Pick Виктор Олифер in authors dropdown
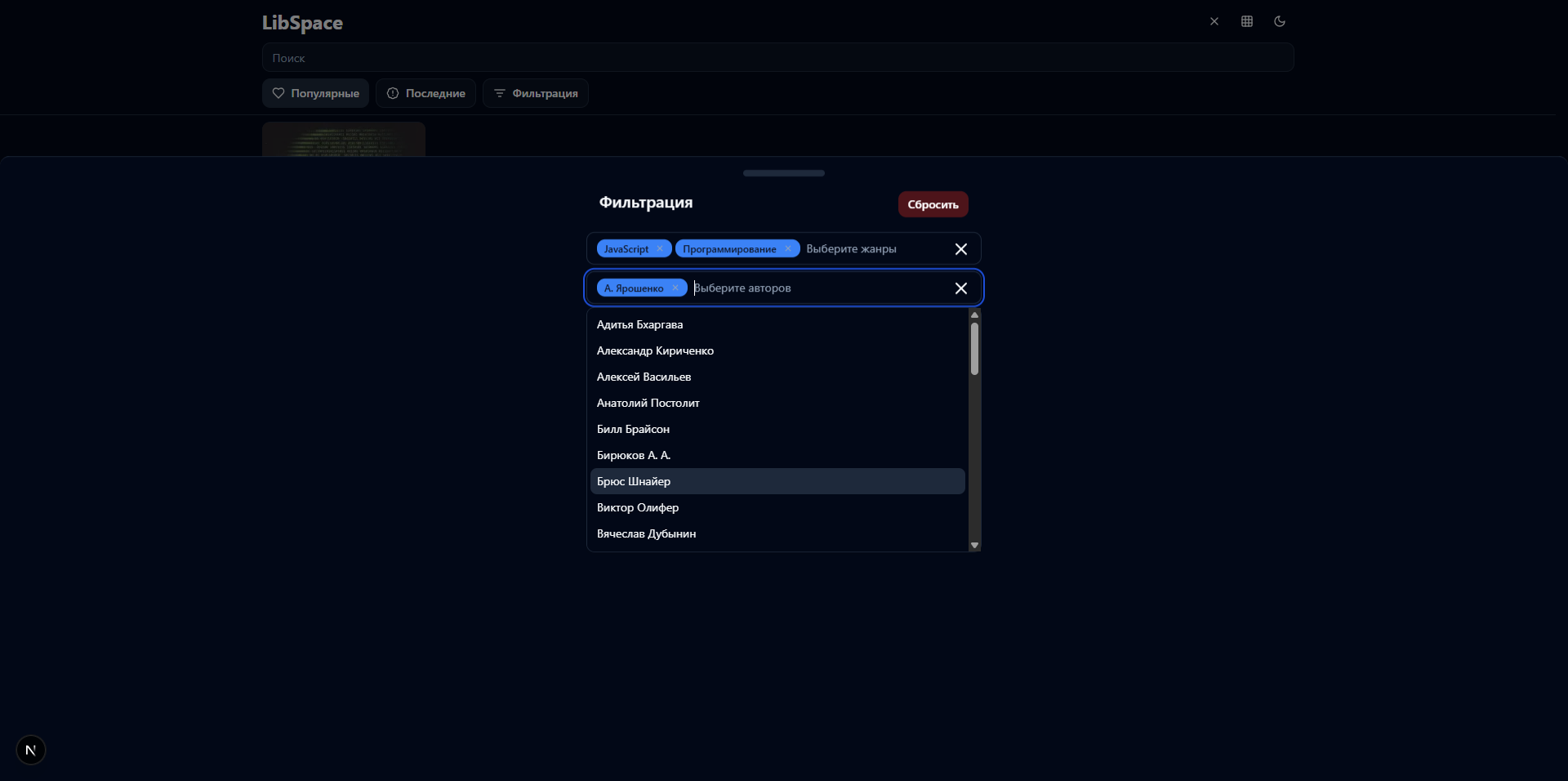 (638, 507)
